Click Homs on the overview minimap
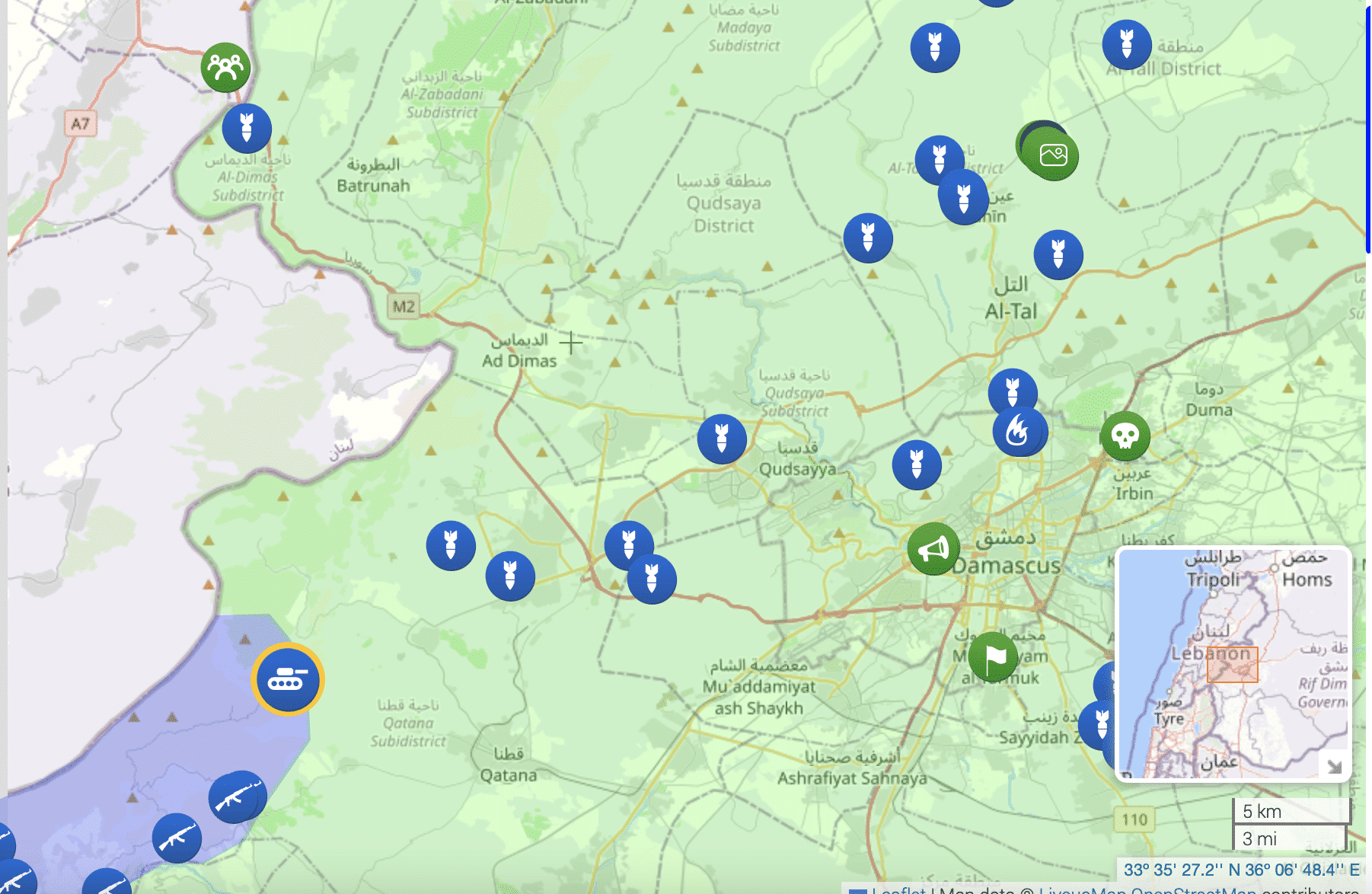 (1307, 580)
